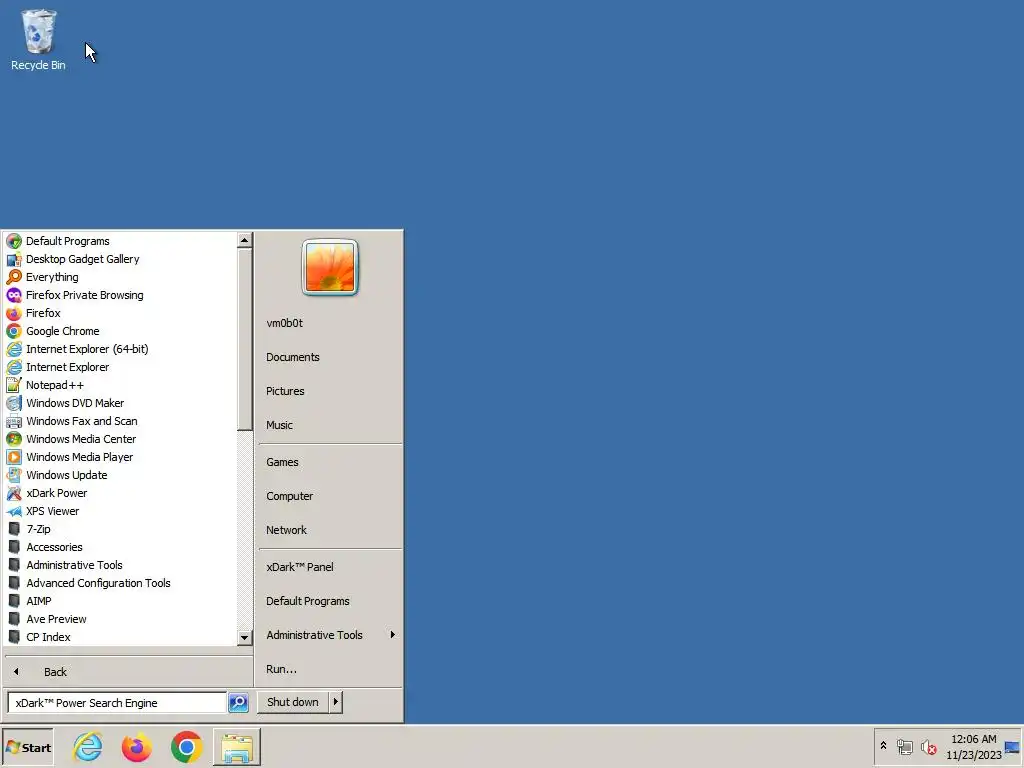Go Back to the main Start menu
The height and width of the screenshot is (768, 1024).
coord(55,672)
